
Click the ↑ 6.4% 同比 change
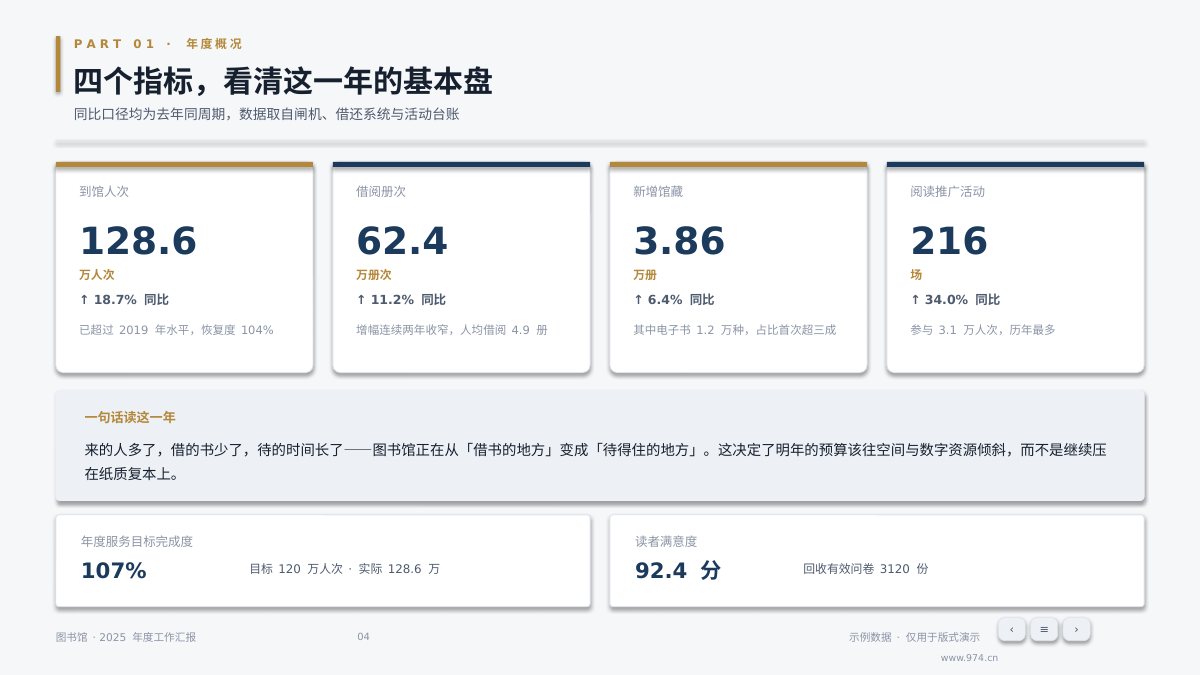click(x=674, y=300)
